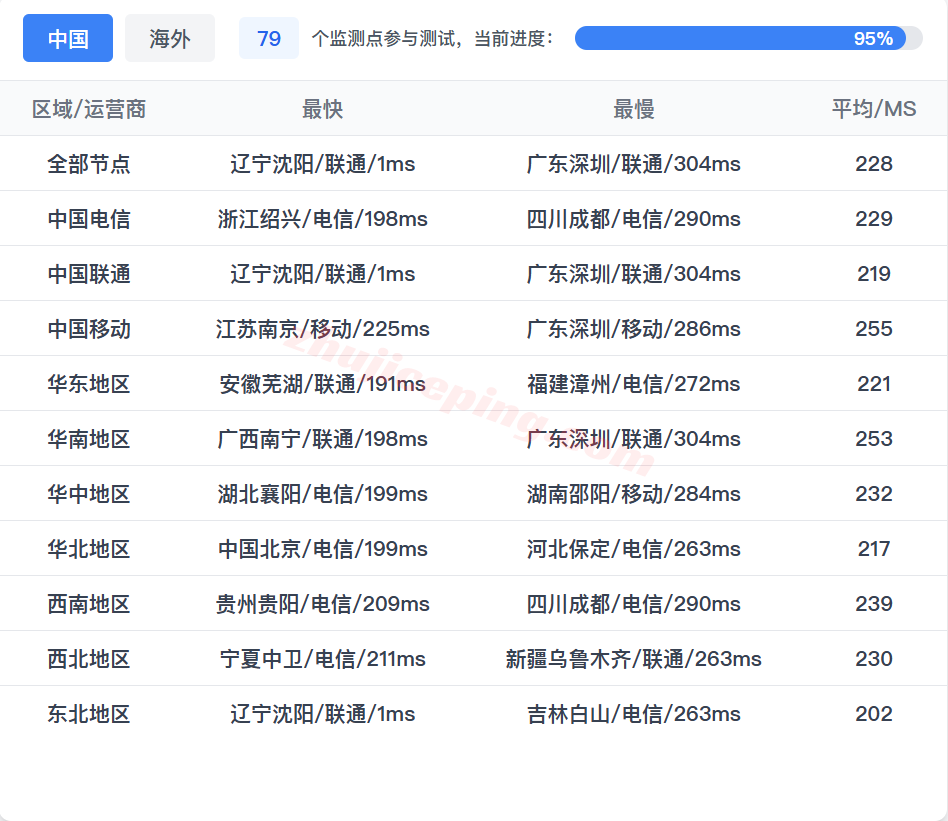The width and height of the screenshot is (948, 821).
Task: Click average value 230 for 西北地区
Action: click(x=874, y=659)
